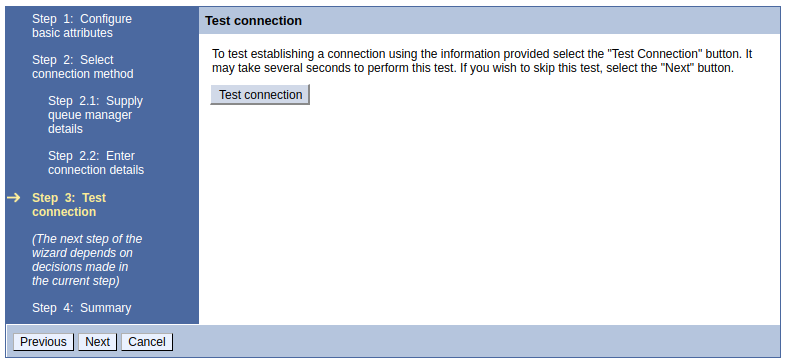Select highlighted Step 3 Test connection

pyautogui.click(x=69, y=205)
